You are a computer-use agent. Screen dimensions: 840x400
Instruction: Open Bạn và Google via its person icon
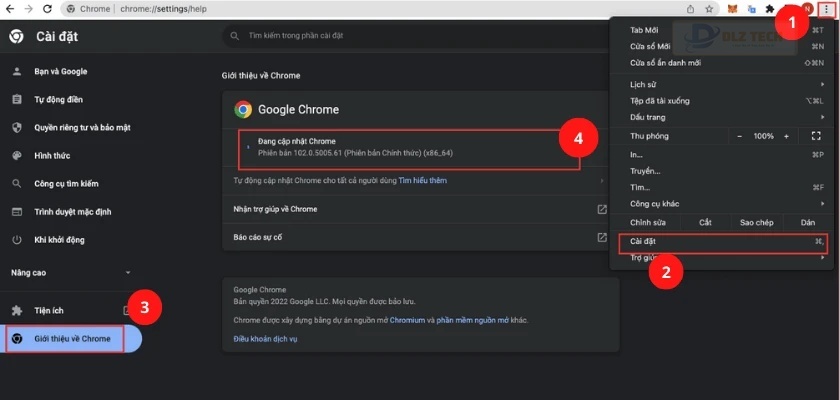click(x=17, y=71)
